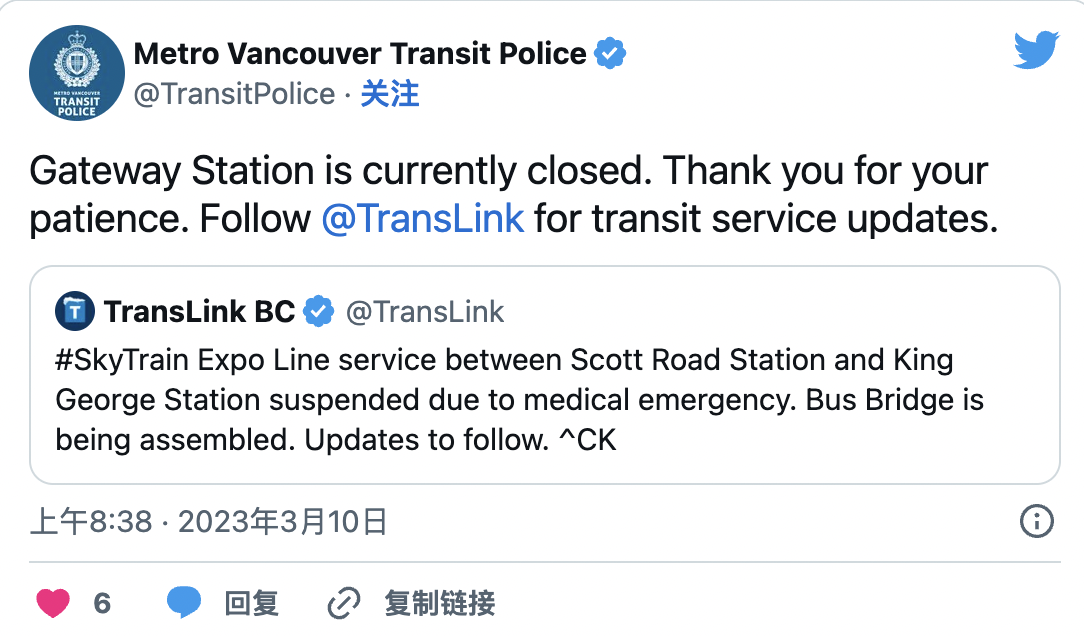This screenshot has height=636, width=1084.
Task: Click the like count number 6
Action: tap(102, 604)
